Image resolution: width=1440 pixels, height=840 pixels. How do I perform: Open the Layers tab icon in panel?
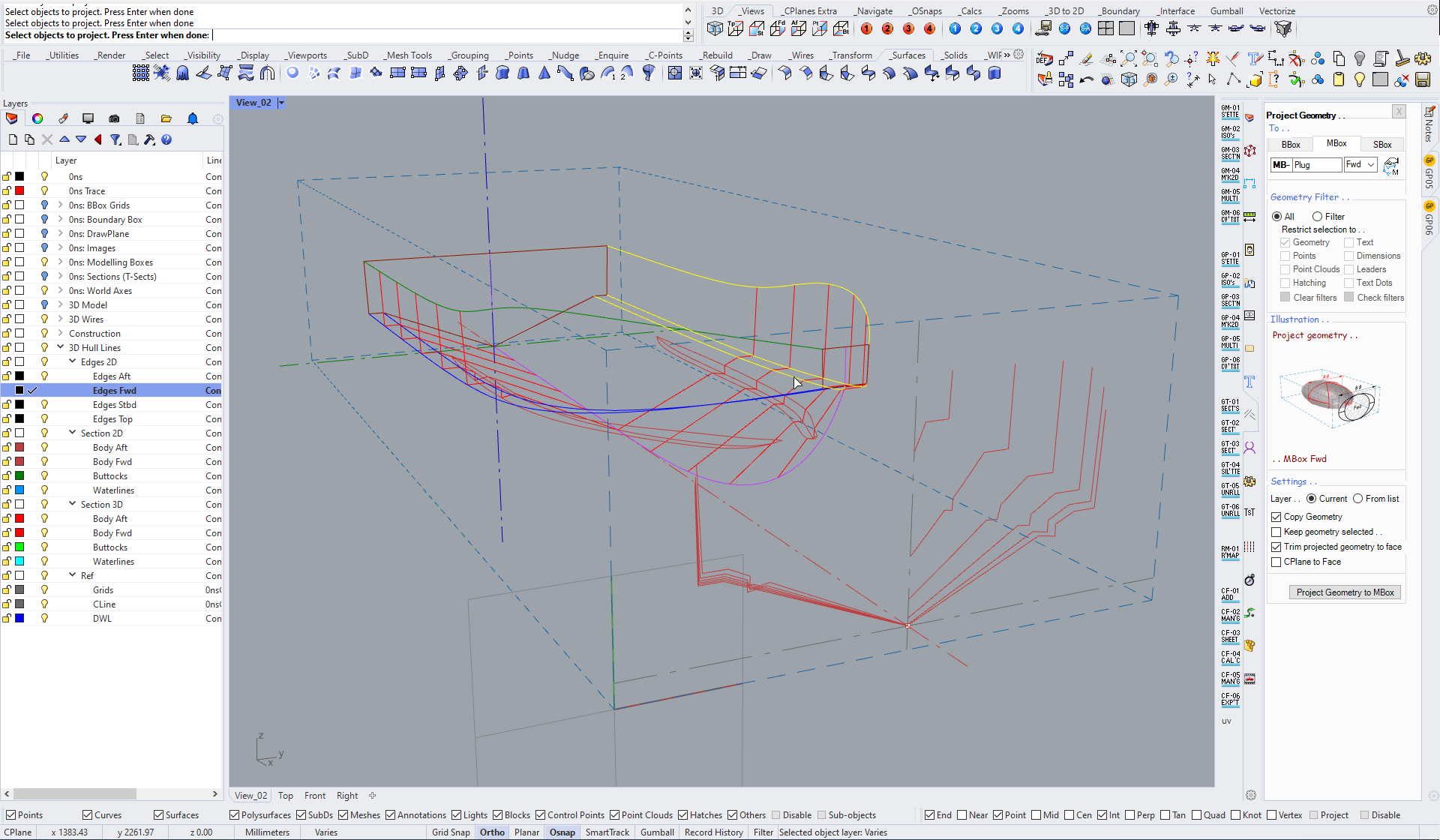pos(11,118)
